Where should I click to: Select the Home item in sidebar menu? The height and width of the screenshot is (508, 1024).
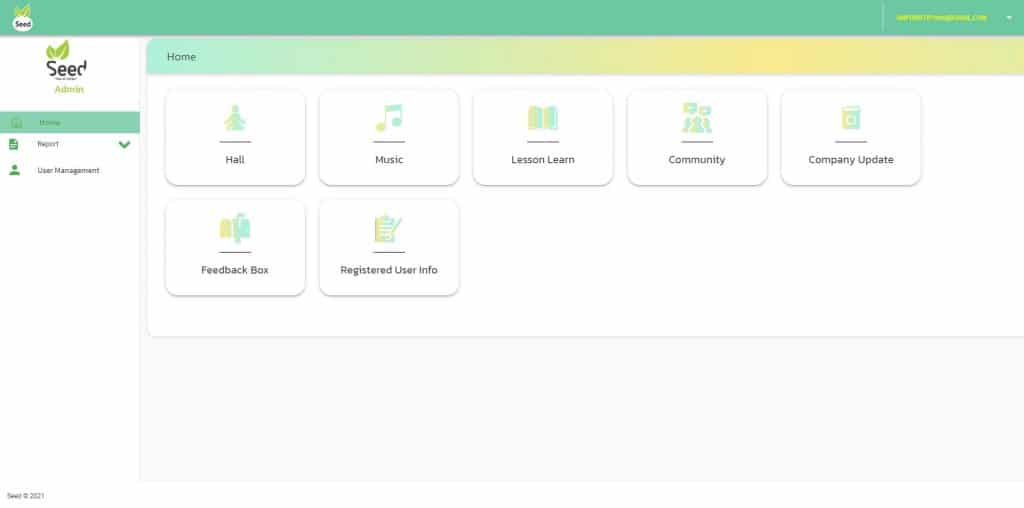click(x=50, y=123)
